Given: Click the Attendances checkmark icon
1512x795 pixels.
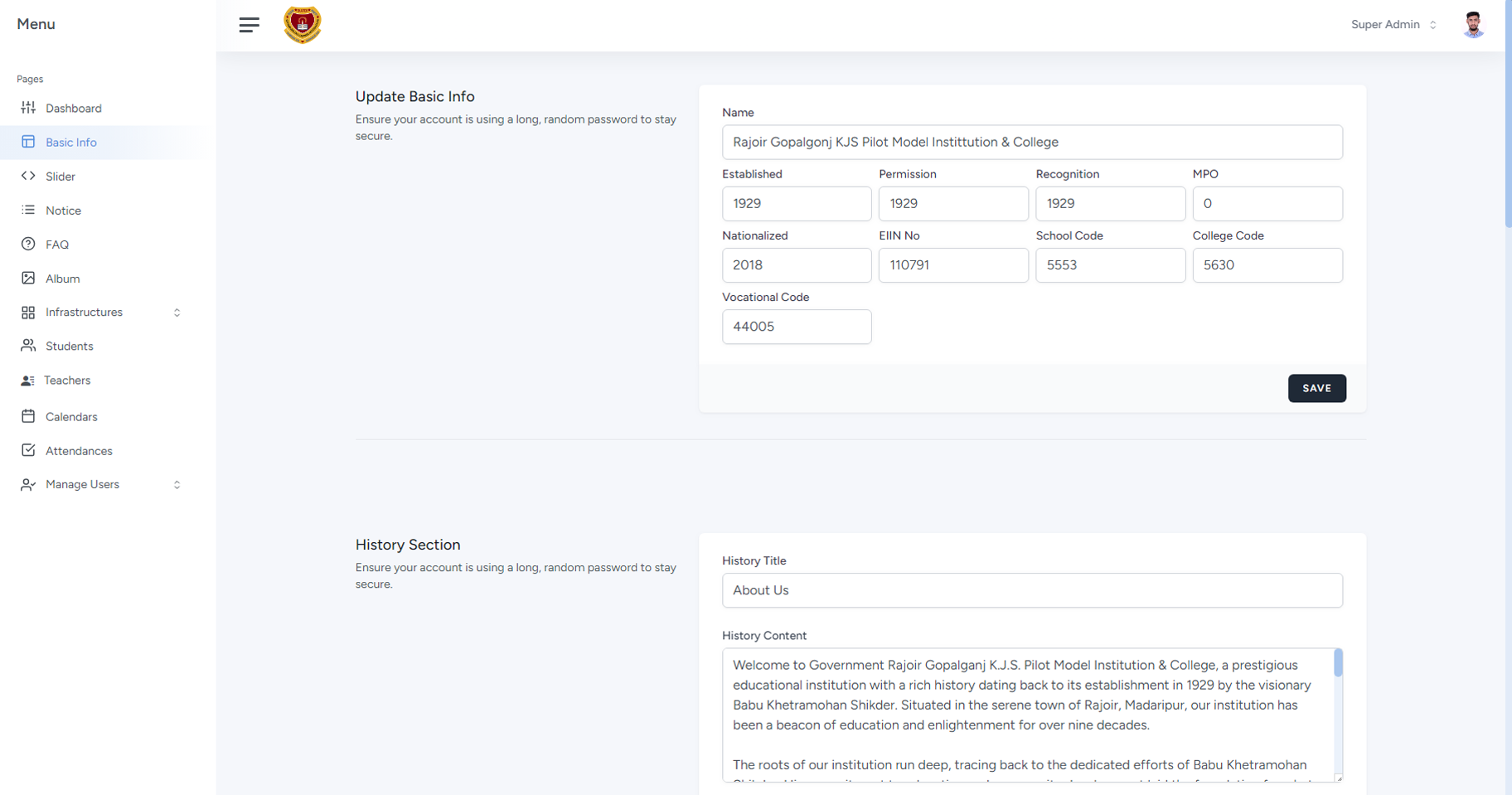Looking at the screenshot, I should click(28, 450).
